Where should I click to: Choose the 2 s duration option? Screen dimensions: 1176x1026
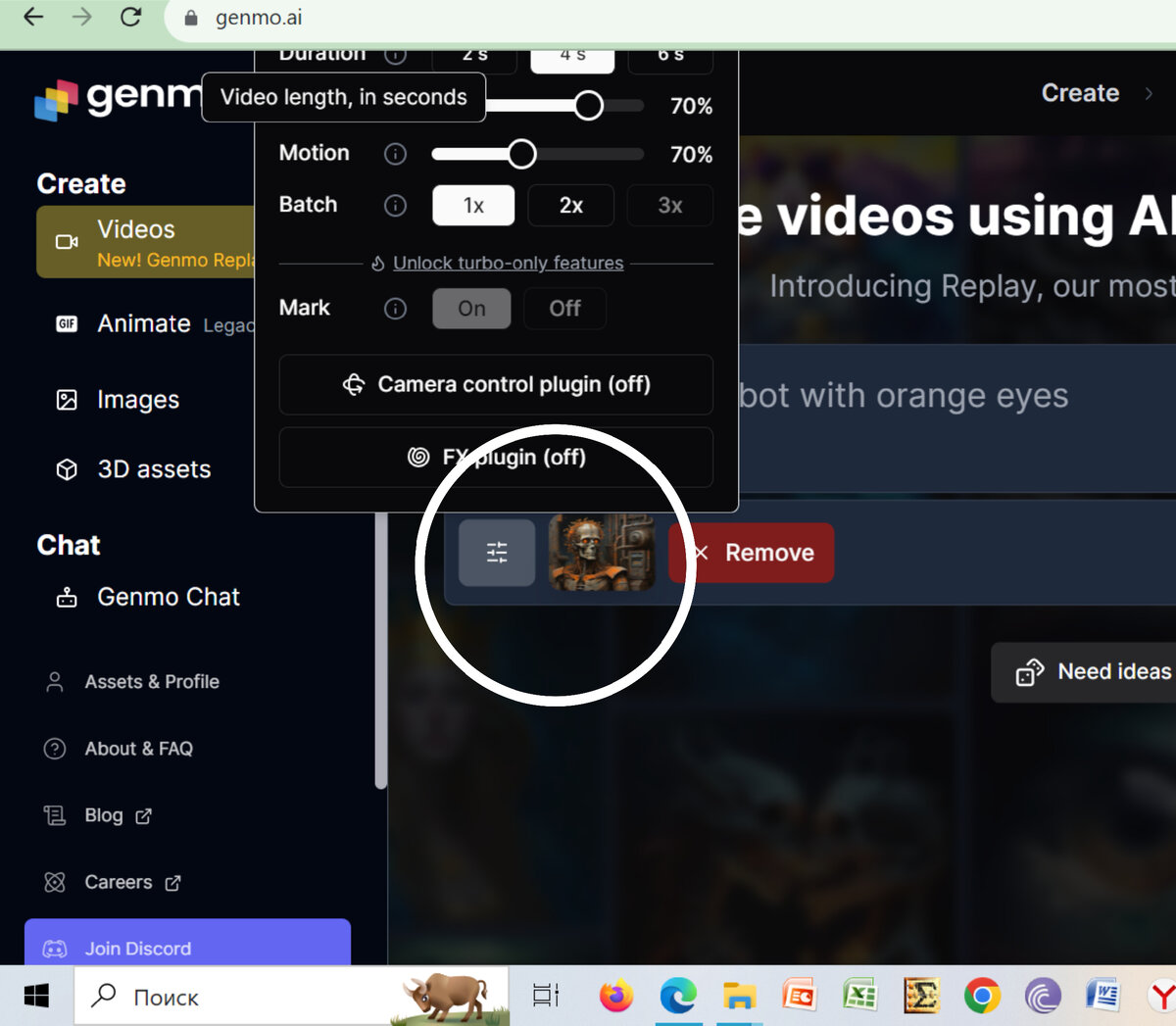(474, 60)
